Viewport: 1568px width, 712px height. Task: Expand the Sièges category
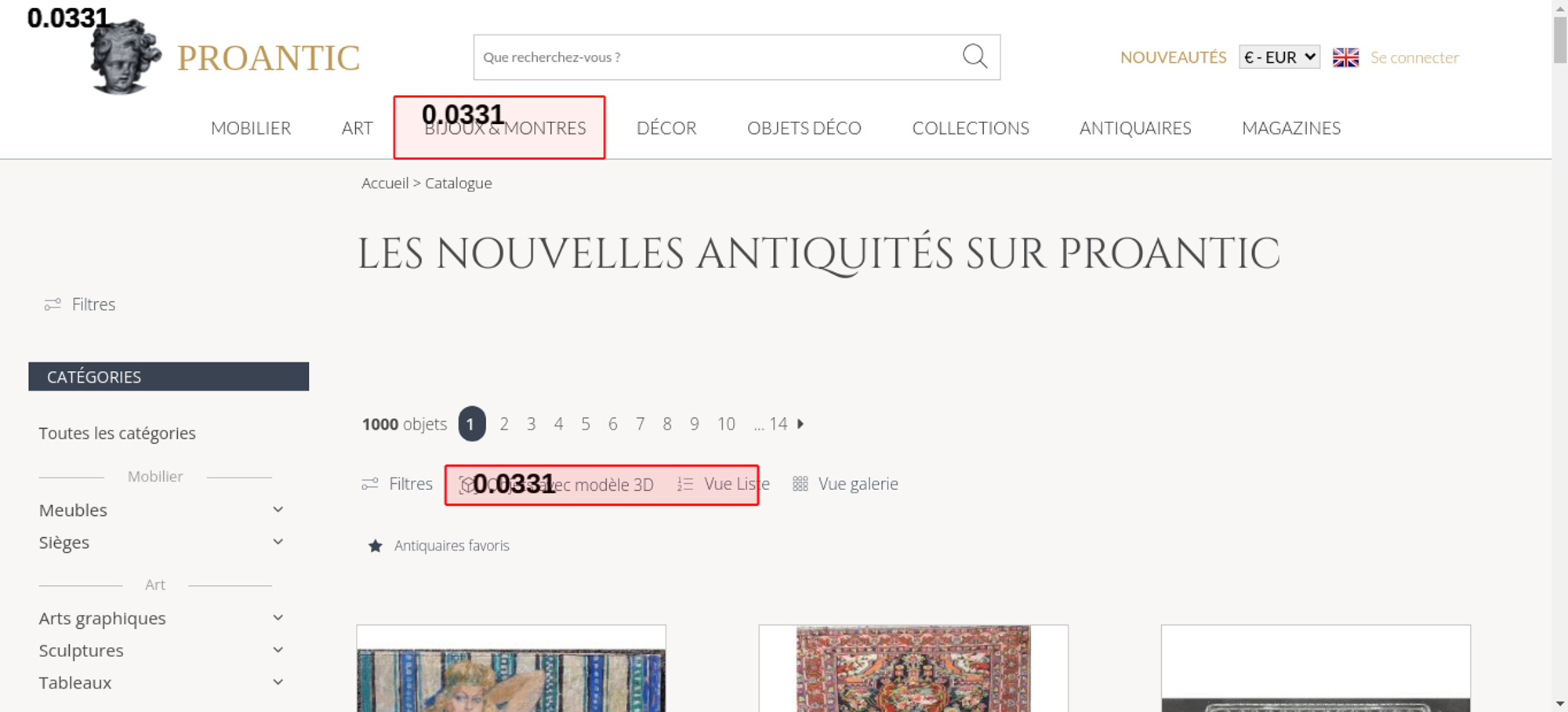click(x=278, y=542)
